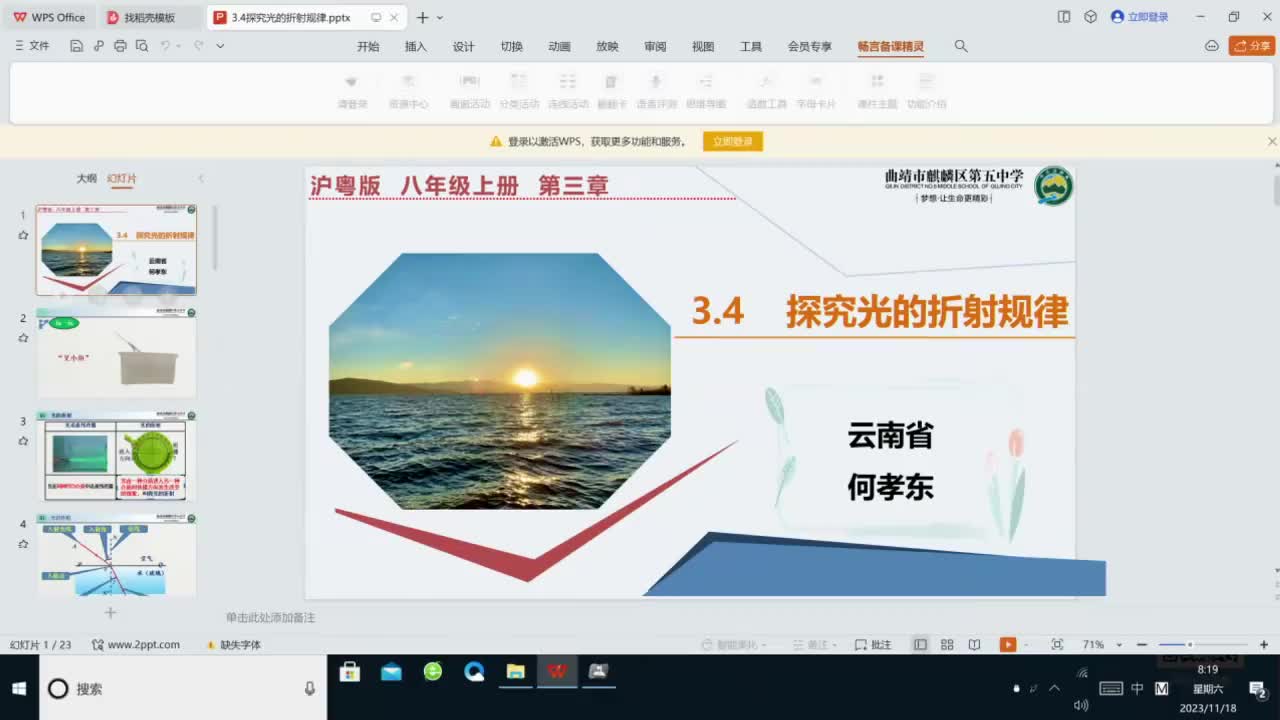The image size is (1280, 720).
Task: Click the www.2ppt.com status bar entry
Action: pyautogui.click(x=136, y=645)
